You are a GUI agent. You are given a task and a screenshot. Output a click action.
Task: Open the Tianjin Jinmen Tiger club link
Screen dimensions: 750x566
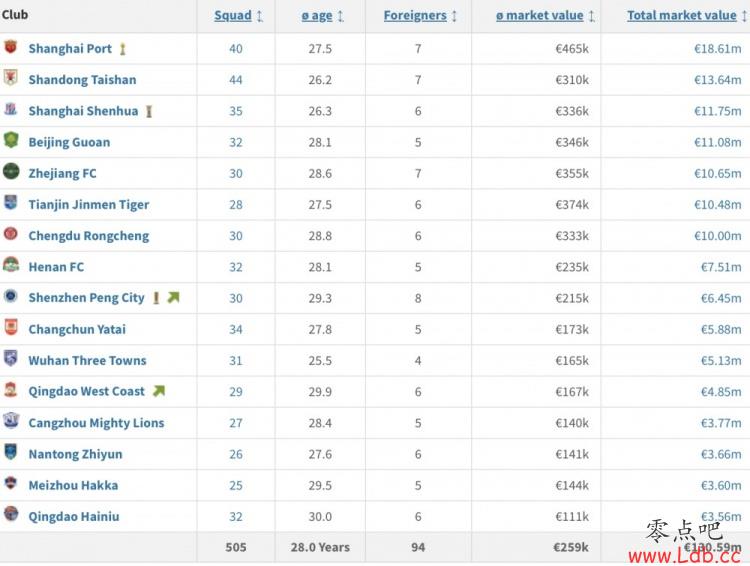coord(89,205)
